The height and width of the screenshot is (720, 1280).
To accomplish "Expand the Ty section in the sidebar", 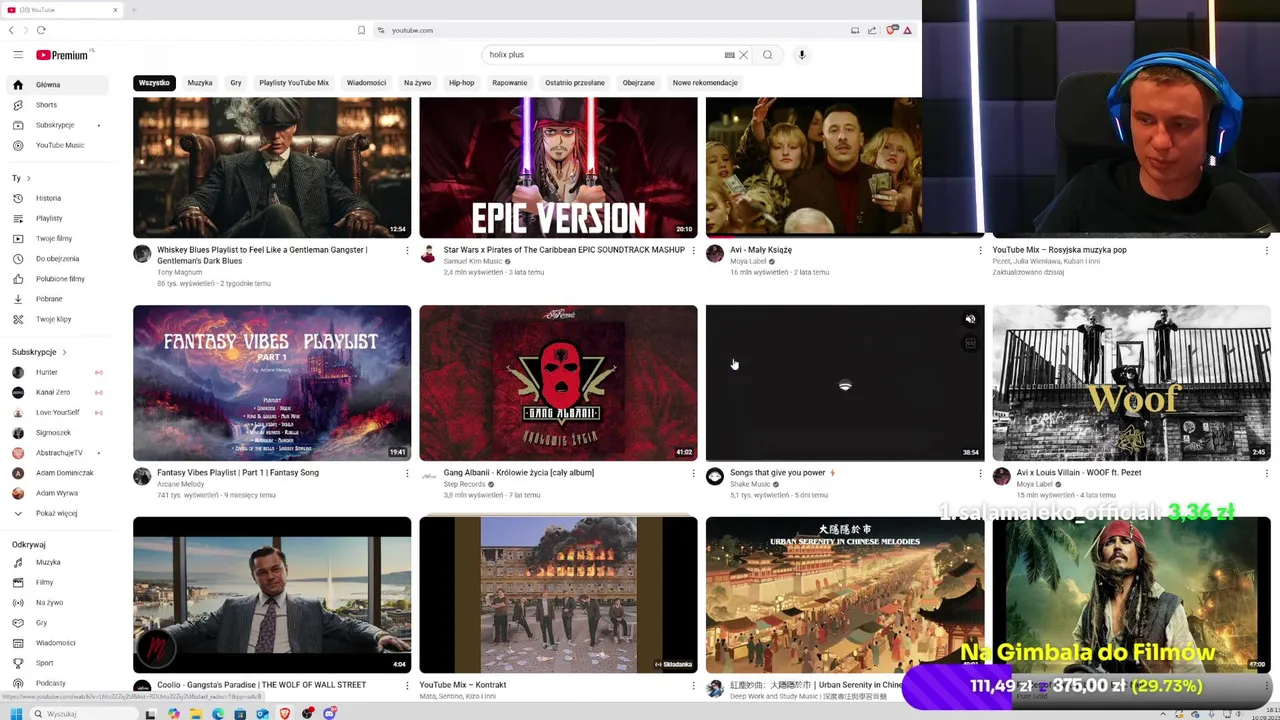I will 21,178.
